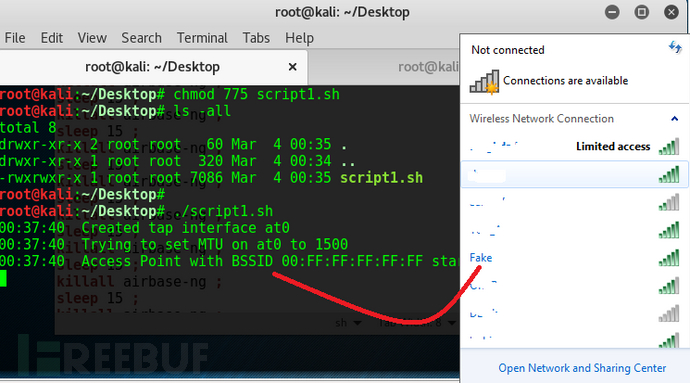This screenshot has width=690, height=383.
Task: Select the Limited access network entry
Action: pos(575,146)
